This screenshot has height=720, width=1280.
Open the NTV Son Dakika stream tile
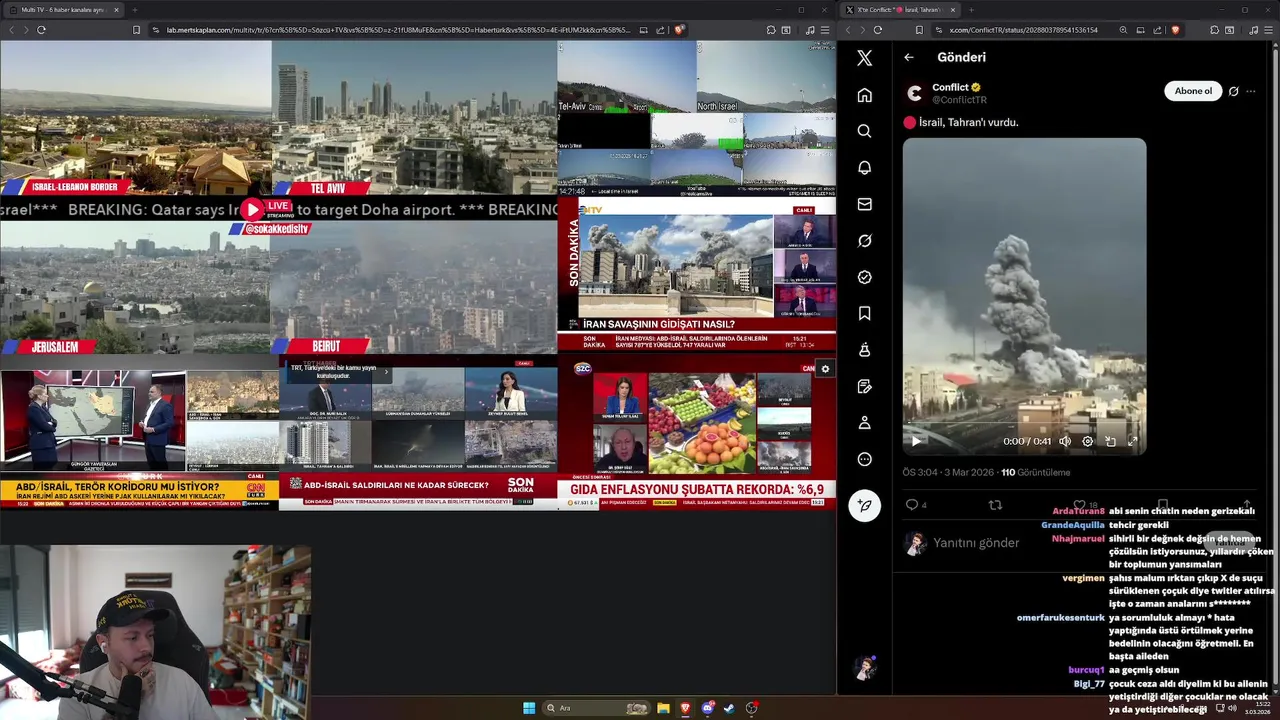(696, 274)
